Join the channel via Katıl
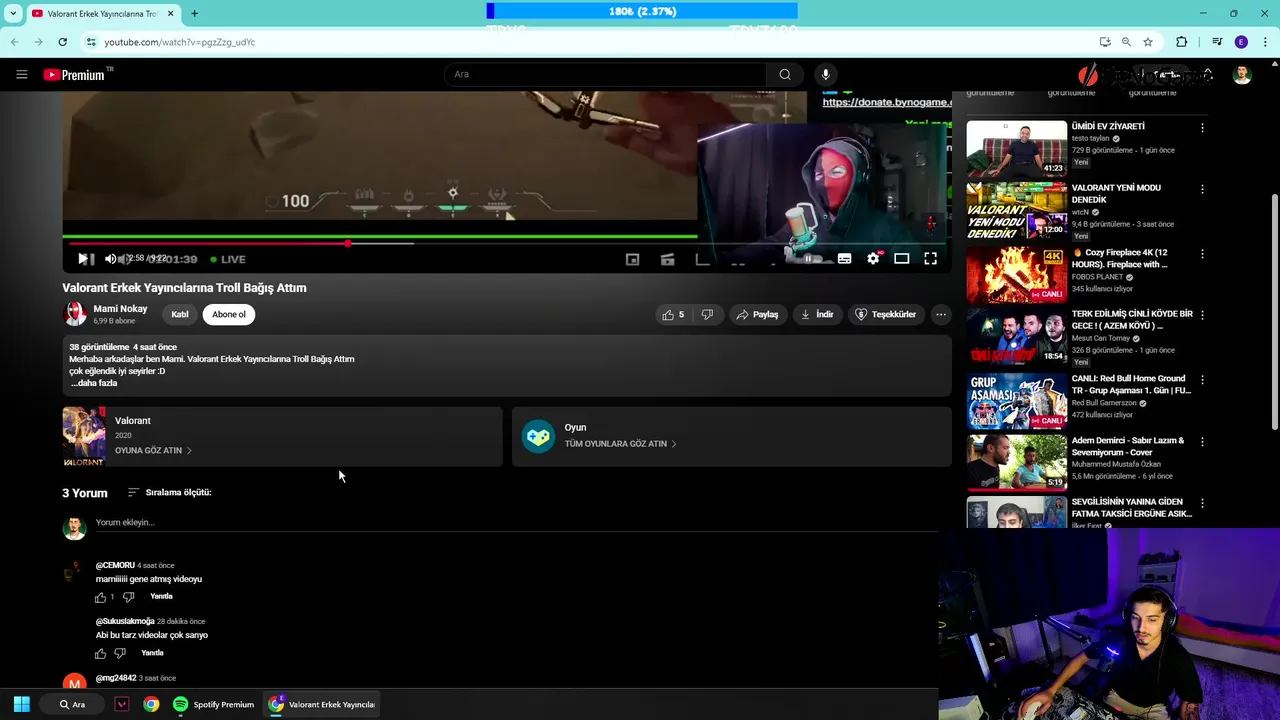This screenshot has height=720, width=1280. pos(180,314)
